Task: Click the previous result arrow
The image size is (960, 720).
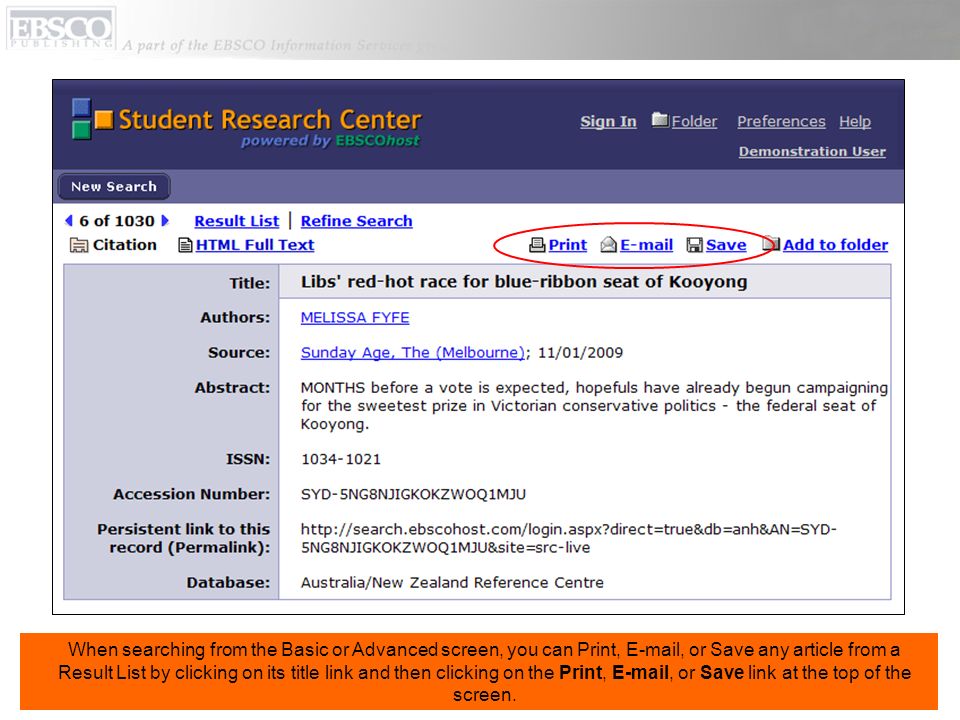Action: click(69, 220)
